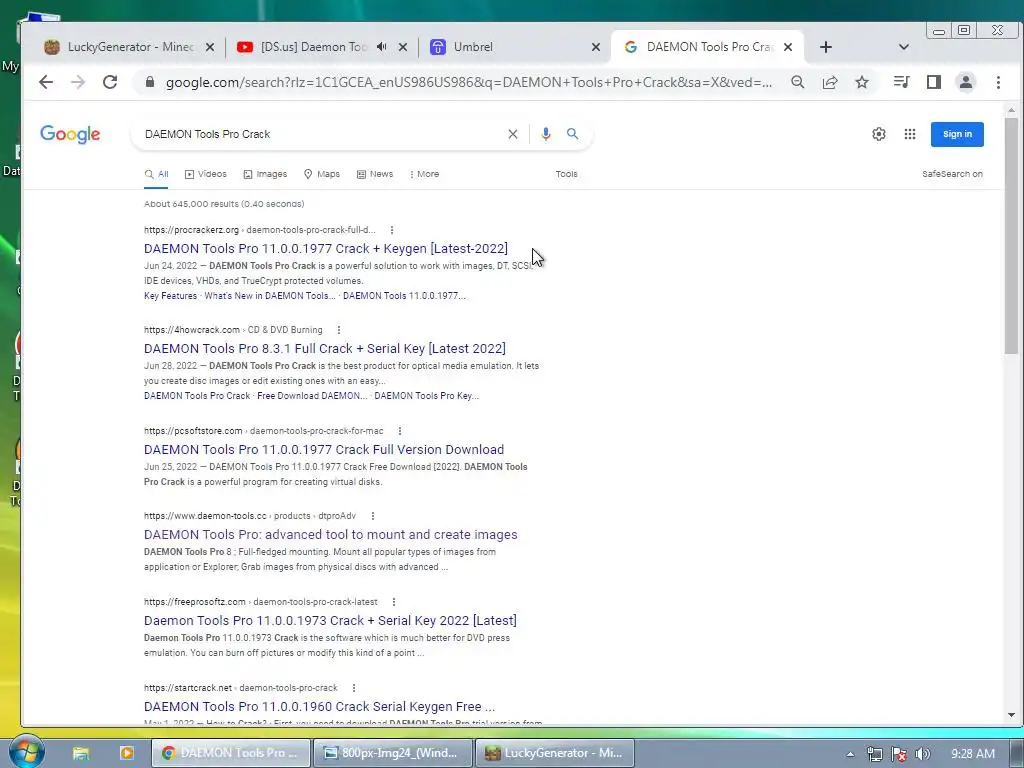Go back using the browser back arrow

[x=46, y=82]
